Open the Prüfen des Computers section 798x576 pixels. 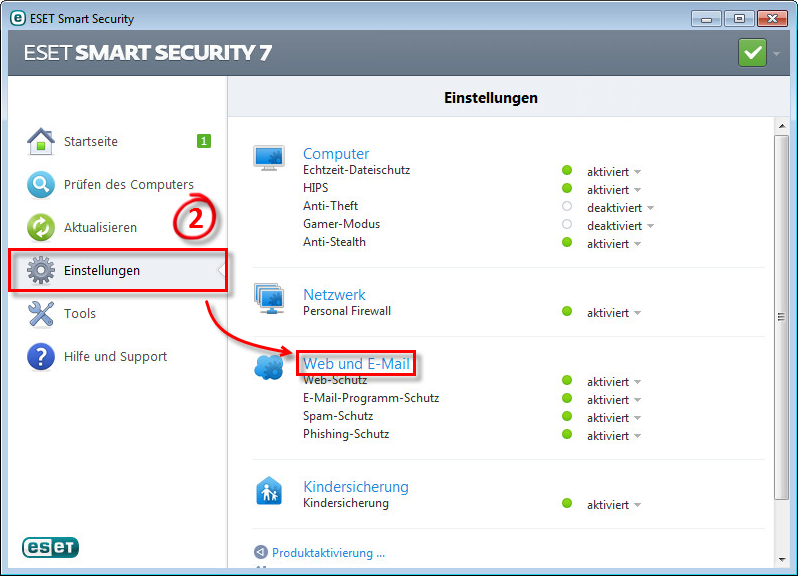coord(128,185)
